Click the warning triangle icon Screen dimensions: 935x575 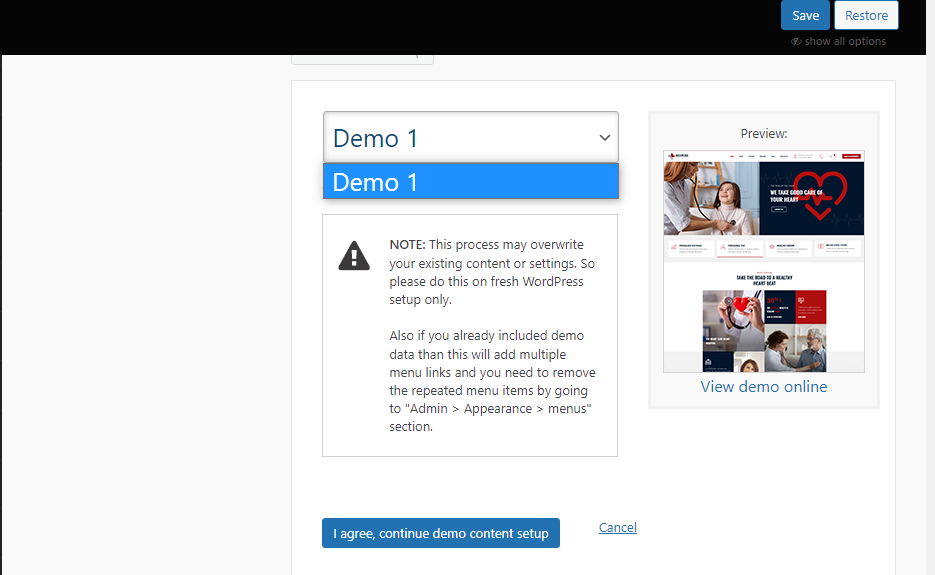pos(354,256)
